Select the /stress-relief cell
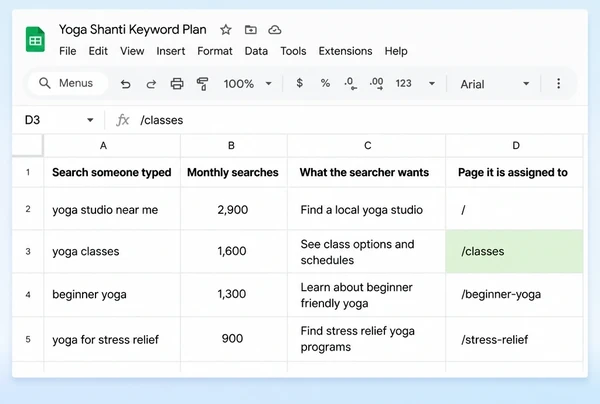Screen dimensions: 600x404 (x=515, y=339)
